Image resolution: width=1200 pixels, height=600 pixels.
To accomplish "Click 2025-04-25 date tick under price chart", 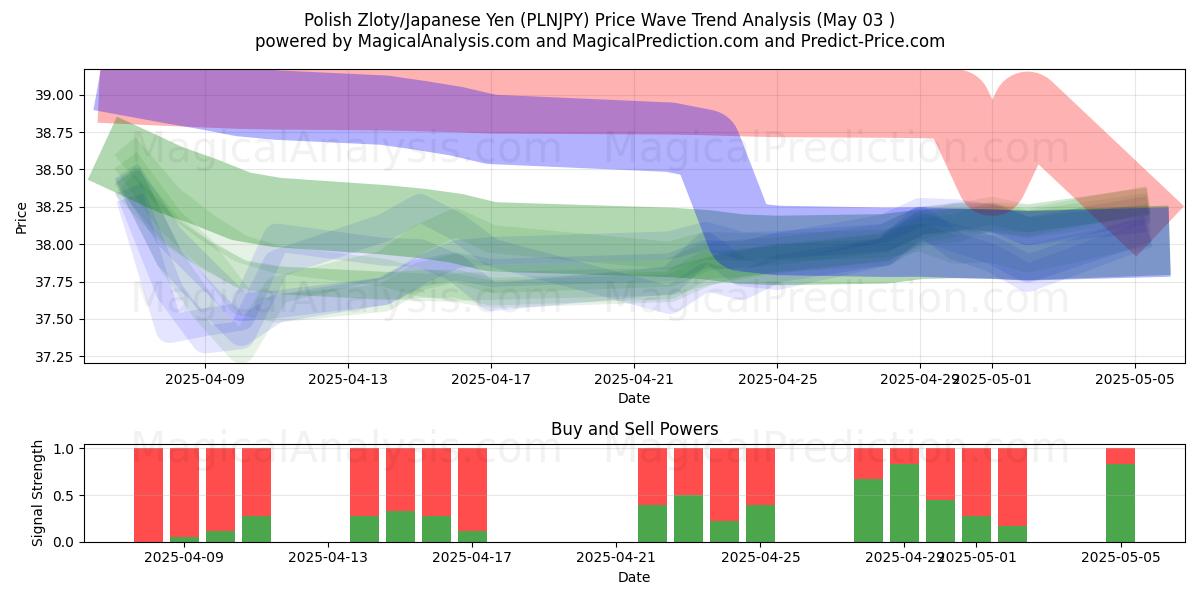I will point(777,379).
